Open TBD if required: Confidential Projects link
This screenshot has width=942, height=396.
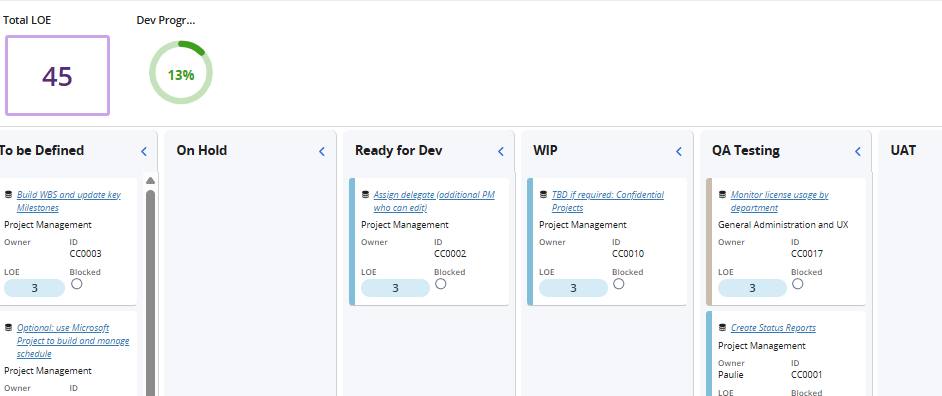click(x=608, y=201)
